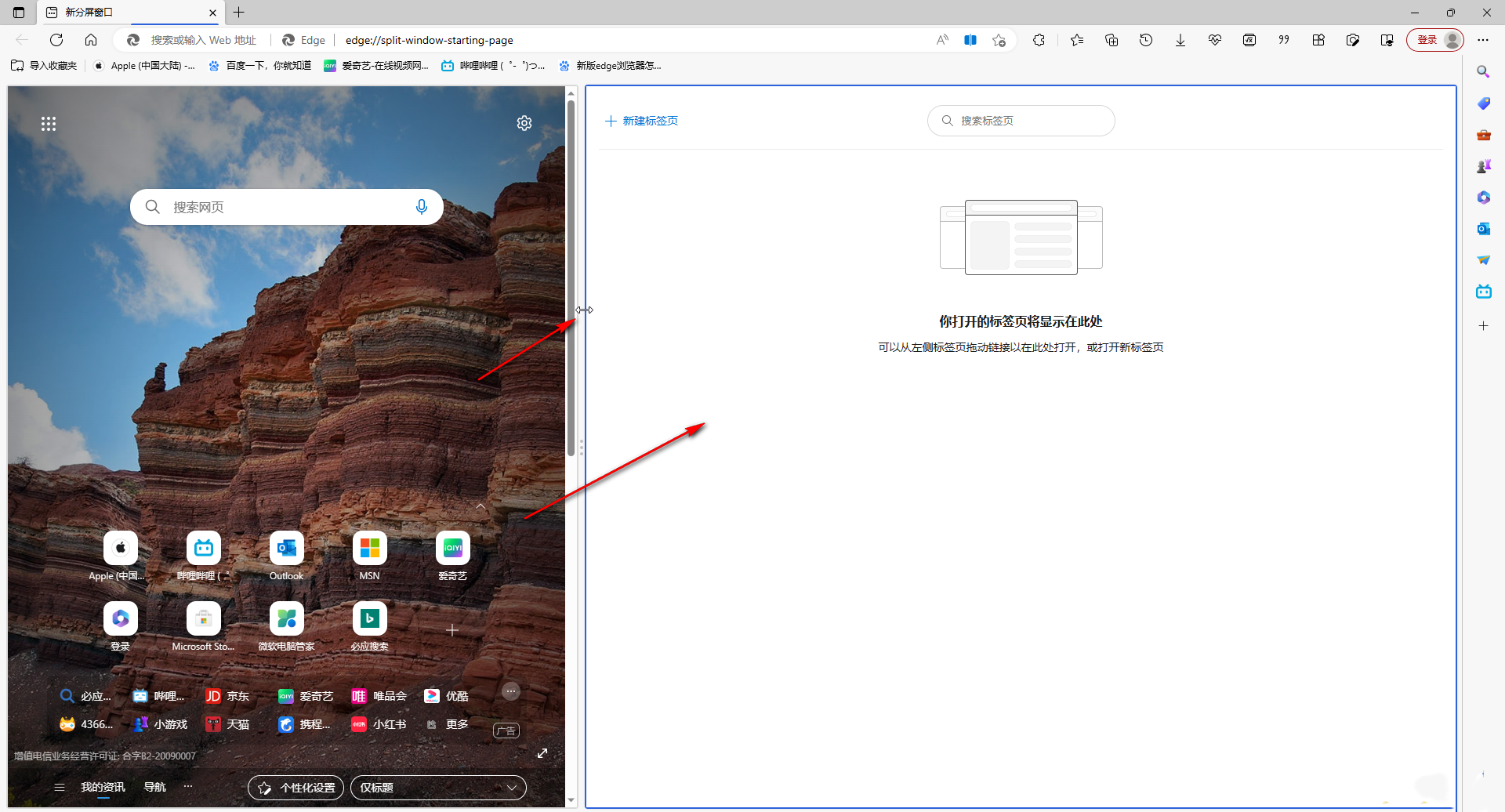Image resolution: width=1505 pixels, height=812 pixels.
Task: Select 导航 feed tab
Action: click(x=154, y=787)
